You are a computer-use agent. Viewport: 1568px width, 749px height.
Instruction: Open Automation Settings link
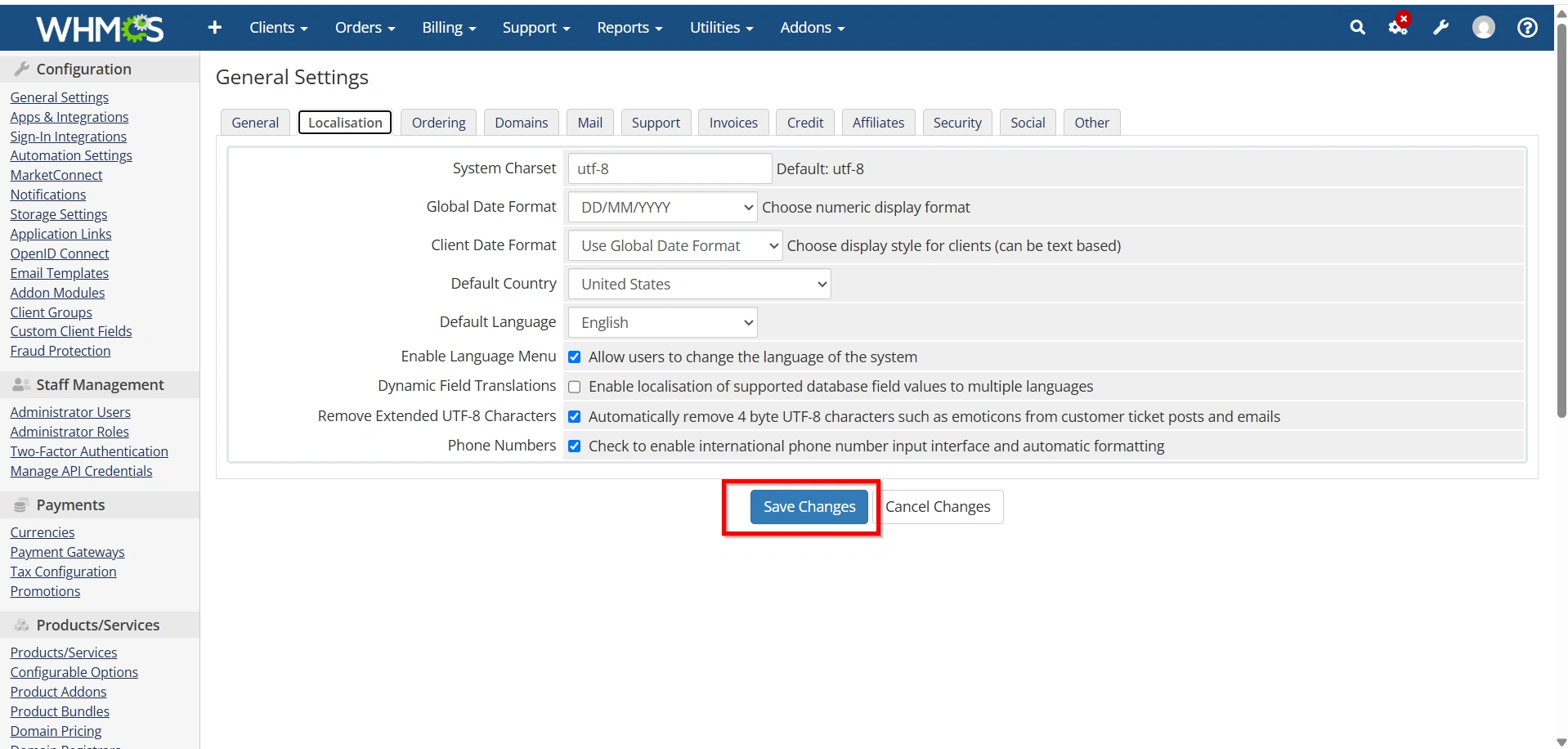click(x=71, y=155)
